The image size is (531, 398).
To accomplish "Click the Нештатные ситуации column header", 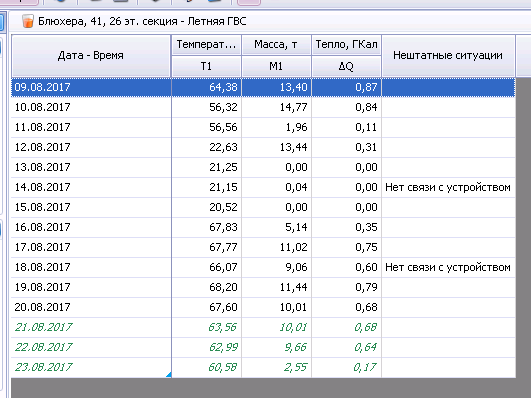I will pos(448,56).
